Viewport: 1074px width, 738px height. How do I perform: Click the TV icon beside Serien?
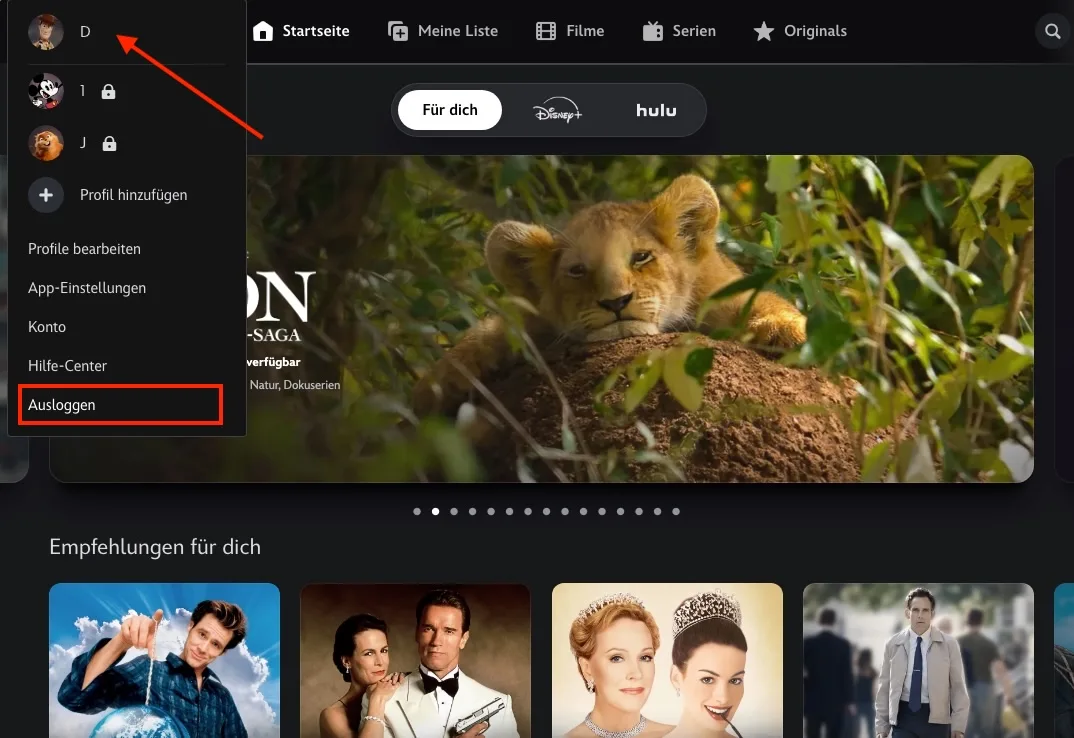pyautogui.click(x=653, y=31)
